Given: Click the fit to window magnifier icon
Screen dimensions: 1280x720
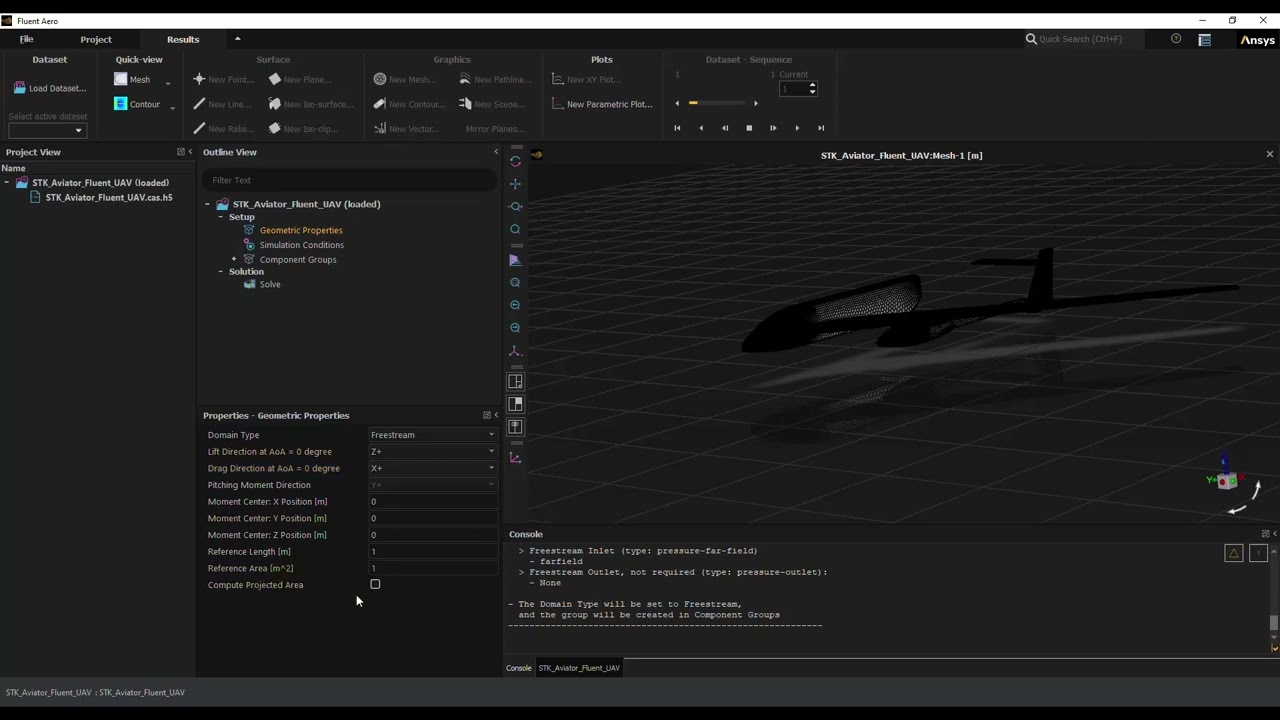Looking at the screenshot, I should (515, 283).
